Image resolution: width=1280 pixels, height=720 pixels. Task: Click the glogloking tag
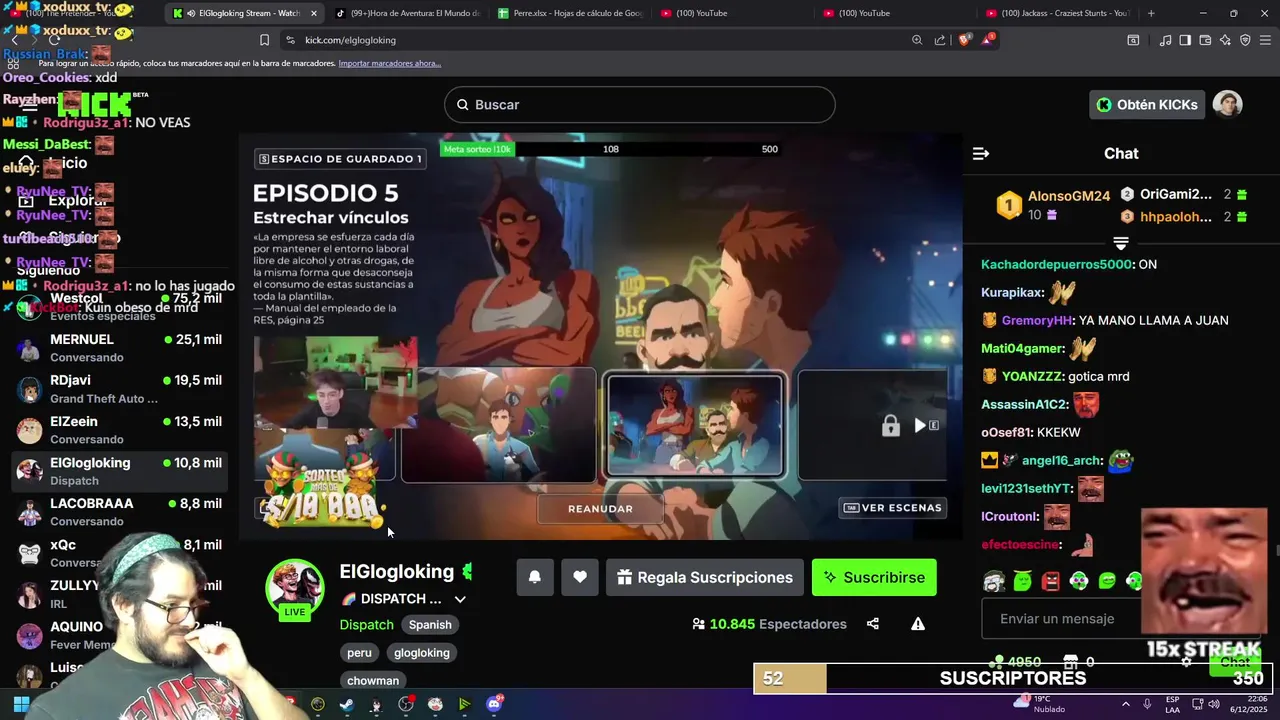422,653
